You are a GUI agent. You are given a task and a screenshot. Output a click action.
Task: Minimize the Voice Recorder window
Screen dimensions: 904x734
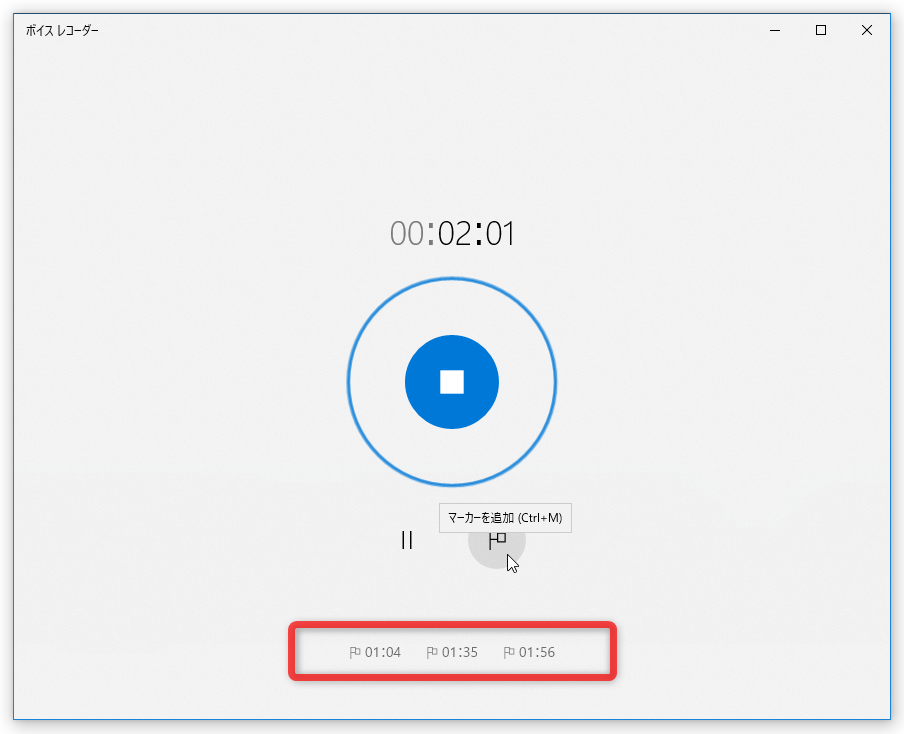pyautogui.click(x=775, y=30)
